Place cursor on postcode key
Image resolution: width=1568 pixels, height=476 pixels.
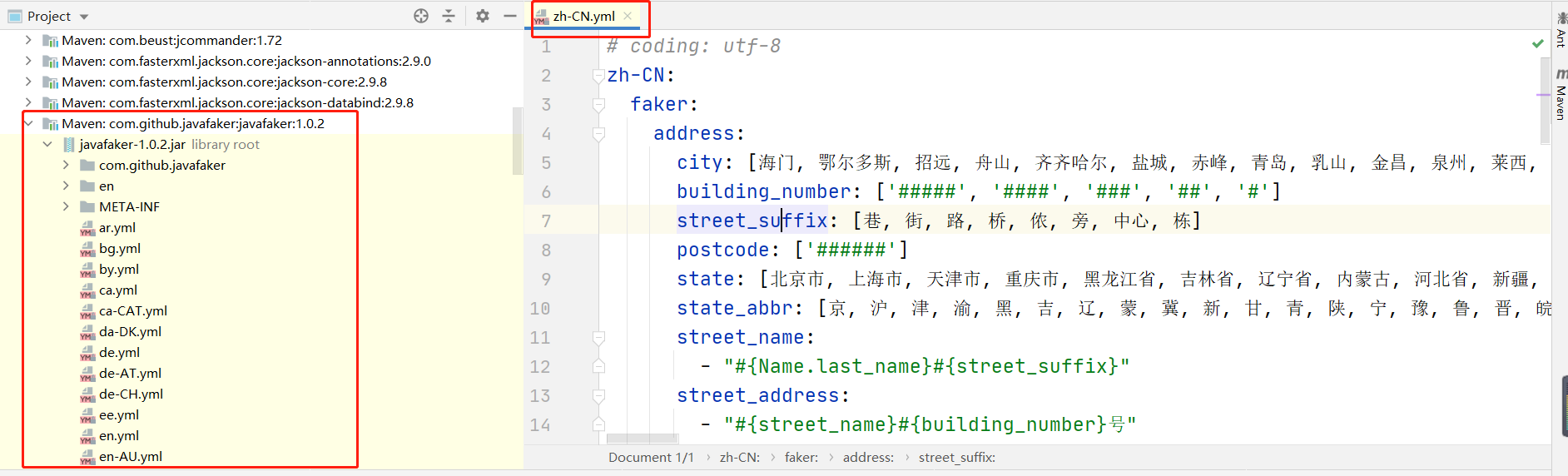pos(722,250)
